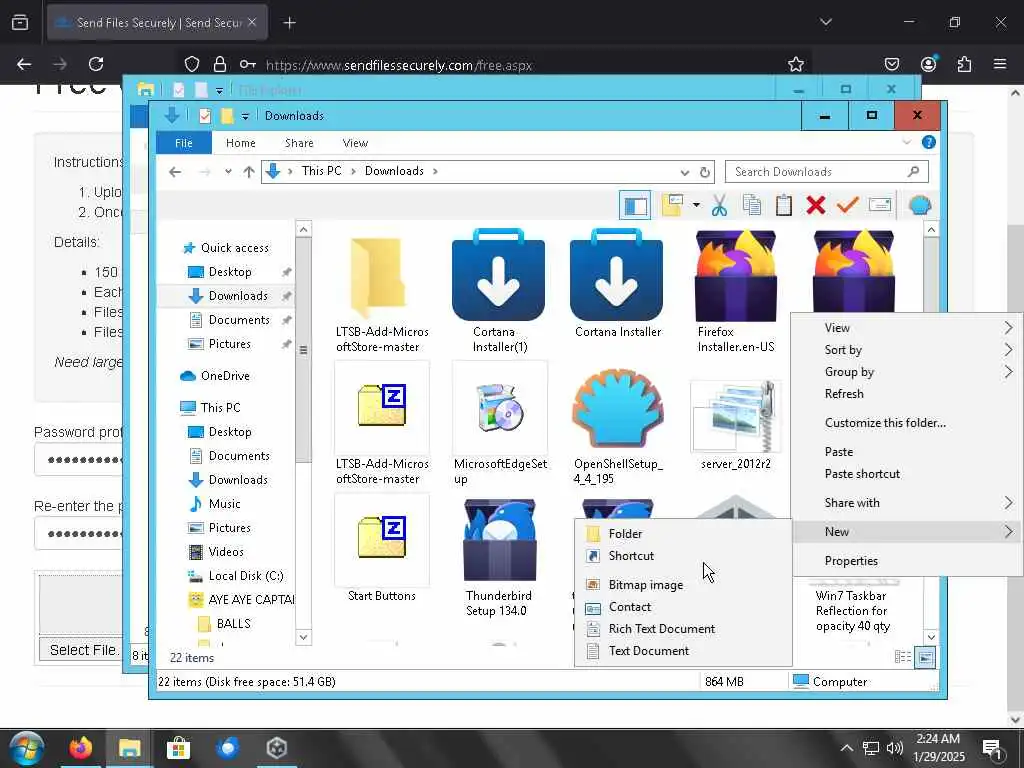Choose Rich Text Document from New submenu
The width and height of the screenshot is (1024, 768).
click(x=683, y=629)
